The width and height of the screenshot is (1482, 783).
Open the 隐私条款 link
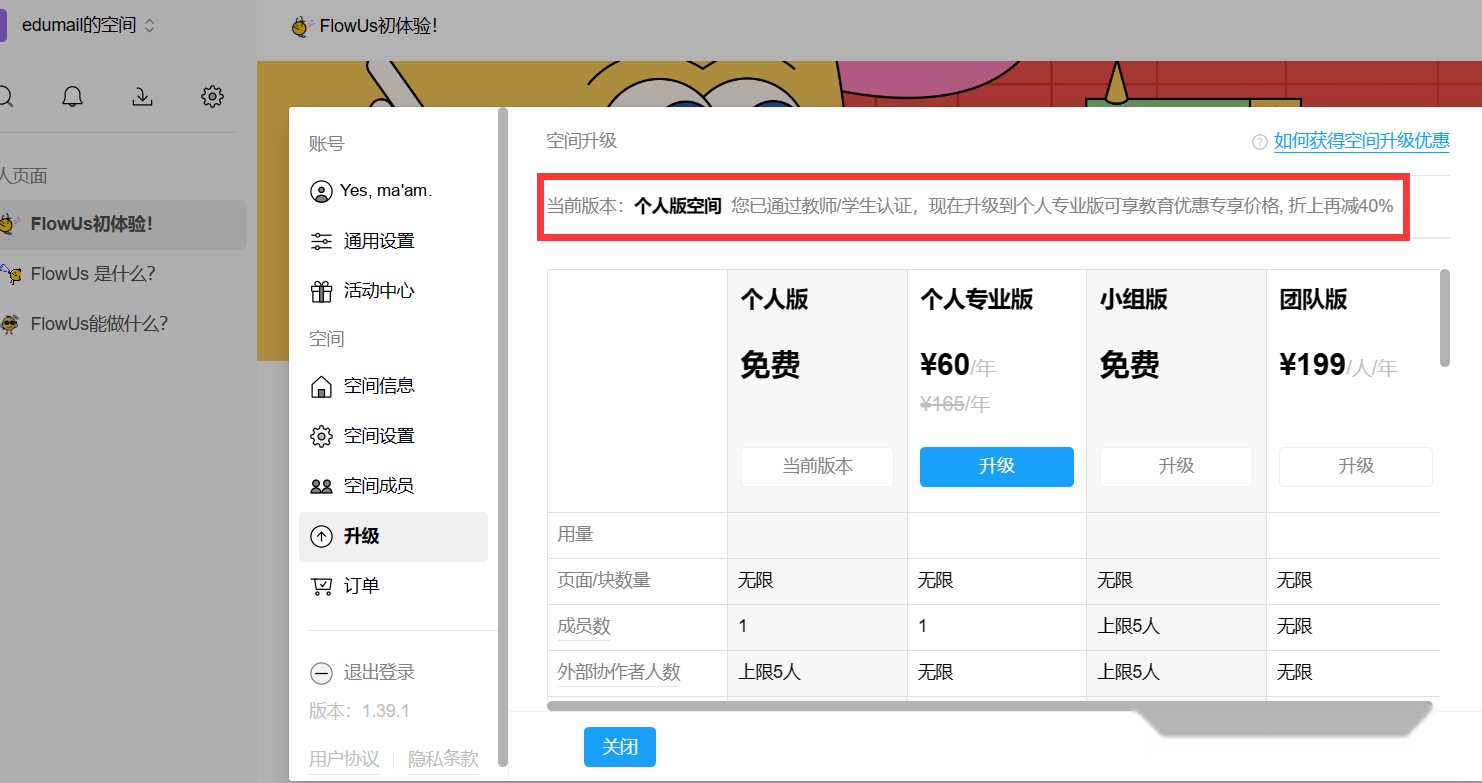coord(443,759)
